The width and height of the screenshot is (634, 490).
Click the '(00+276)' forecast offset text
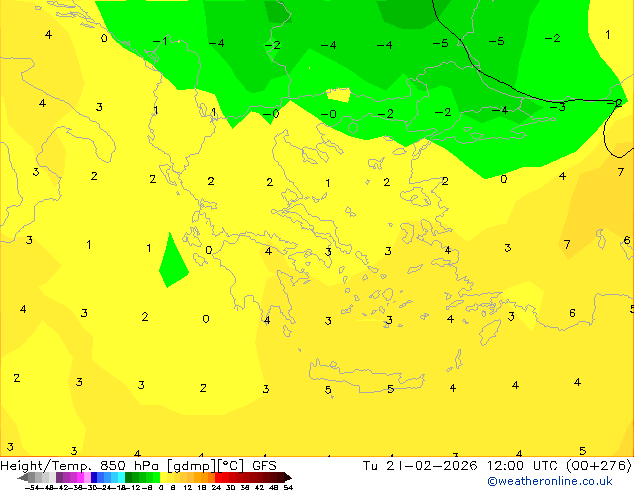pos(598,466)
